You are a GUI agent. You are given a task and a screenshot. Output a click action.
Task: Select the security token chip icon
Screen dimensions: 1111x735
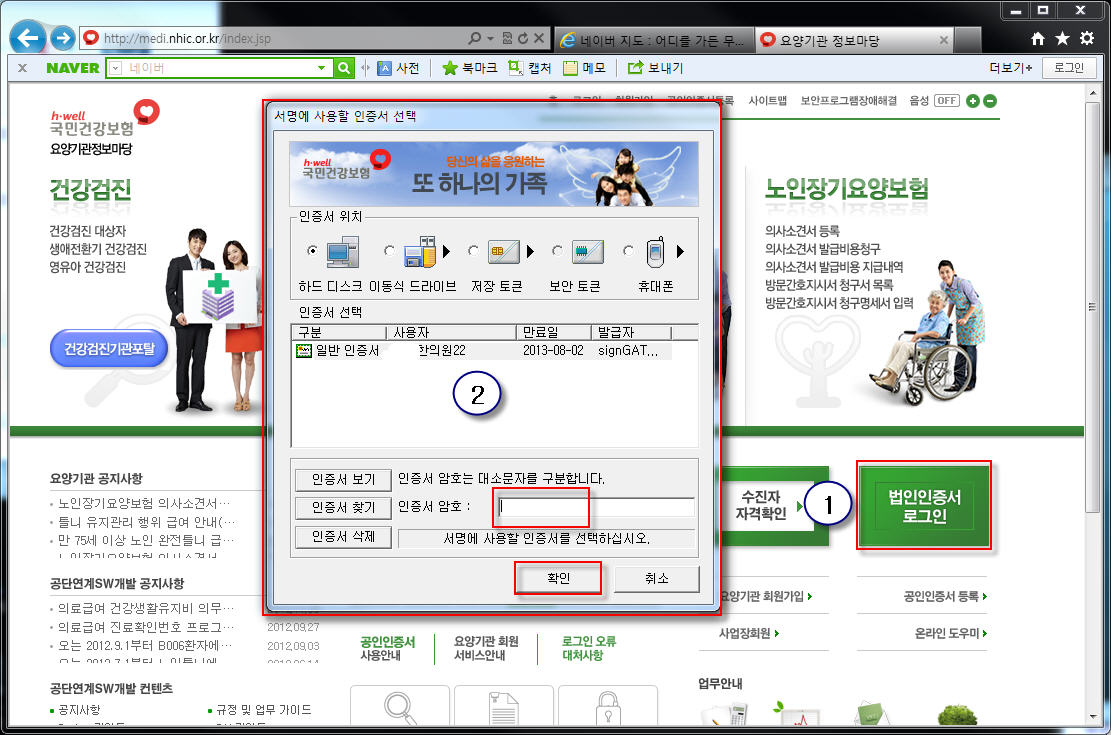pos(587,252)
